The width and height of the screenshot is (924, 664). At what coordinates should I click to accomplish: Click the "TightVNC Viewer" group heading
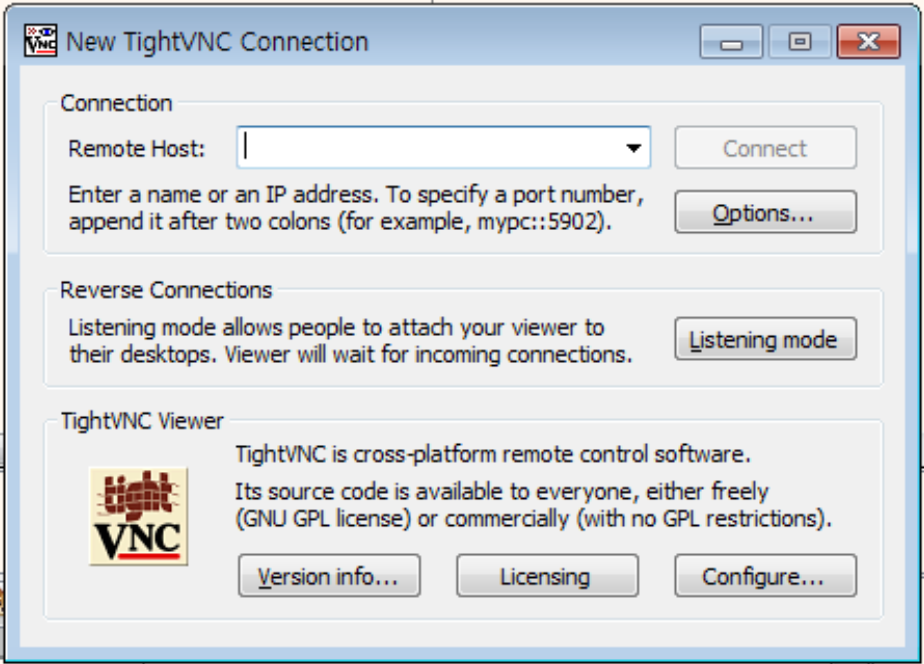(x=142, y=421)
